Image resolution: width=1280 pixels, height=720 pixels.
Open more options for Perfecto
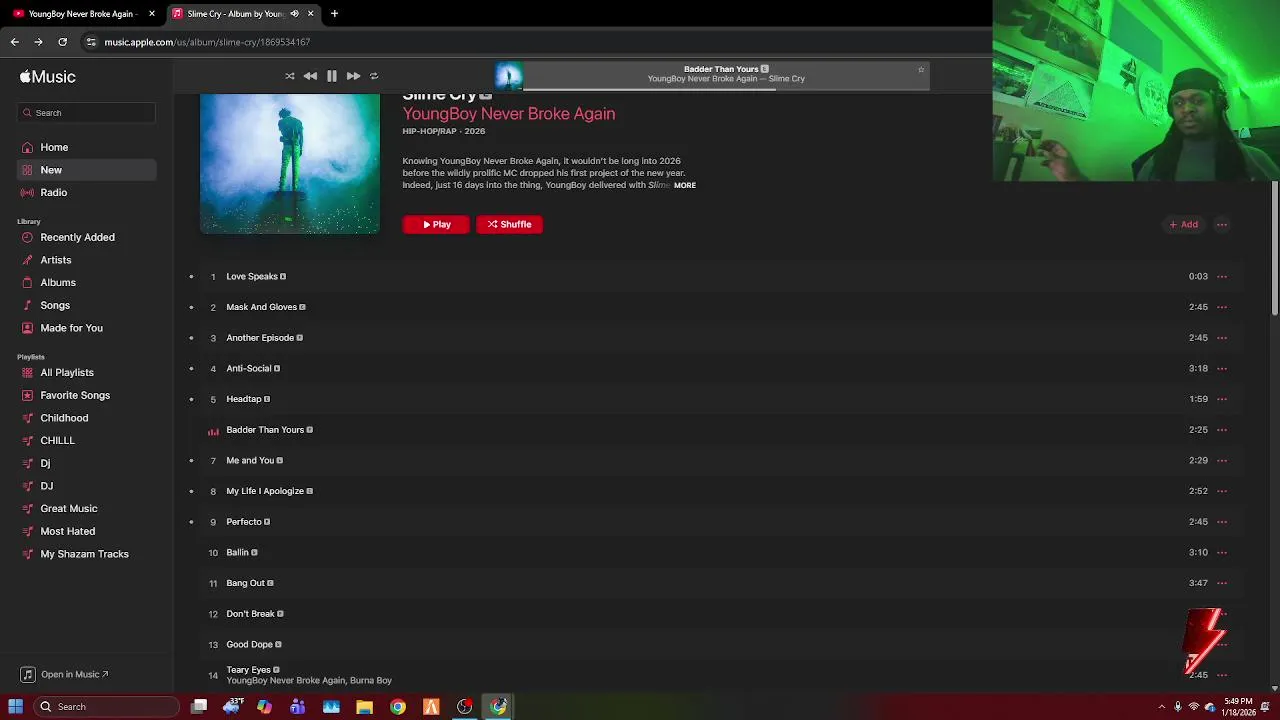coord(1222,522)
